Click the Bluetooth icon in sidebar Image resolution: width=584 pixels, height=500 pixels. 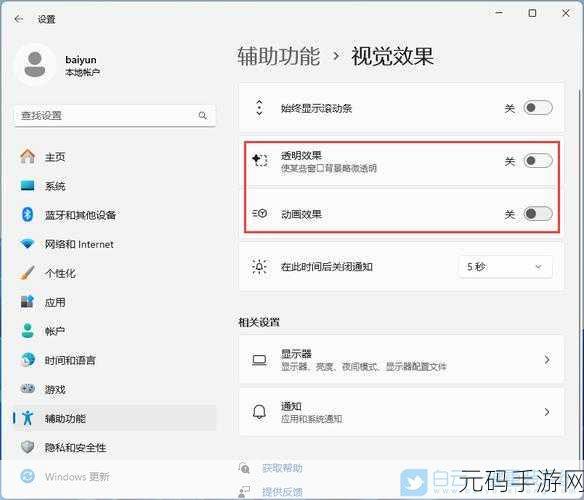coord(27,215)
